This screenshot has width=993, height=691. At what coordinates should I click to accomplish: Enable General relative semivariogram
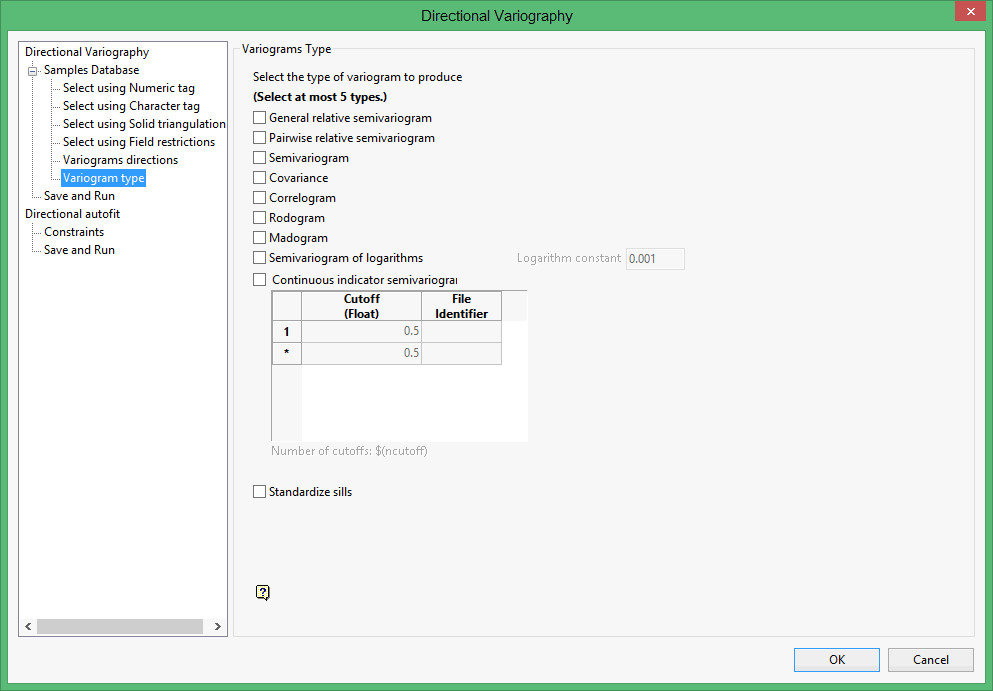point(259,117)
